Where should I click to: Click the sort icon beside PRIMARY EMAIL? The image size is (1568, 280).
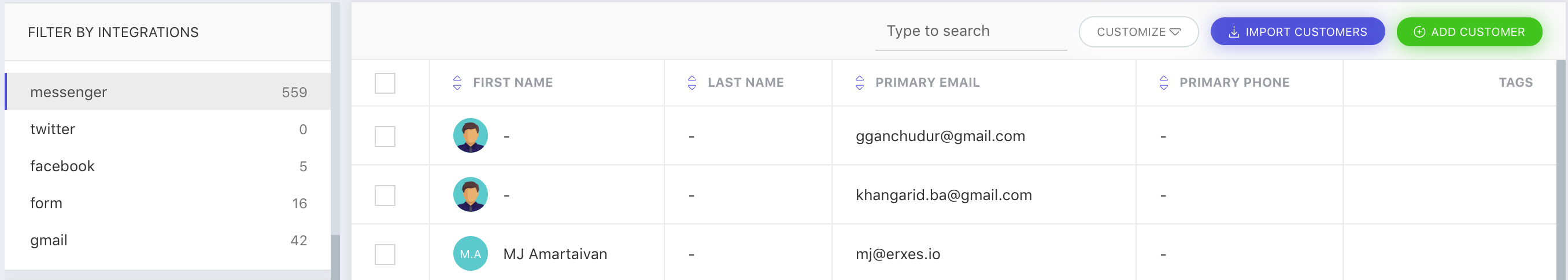coord(860,83)
